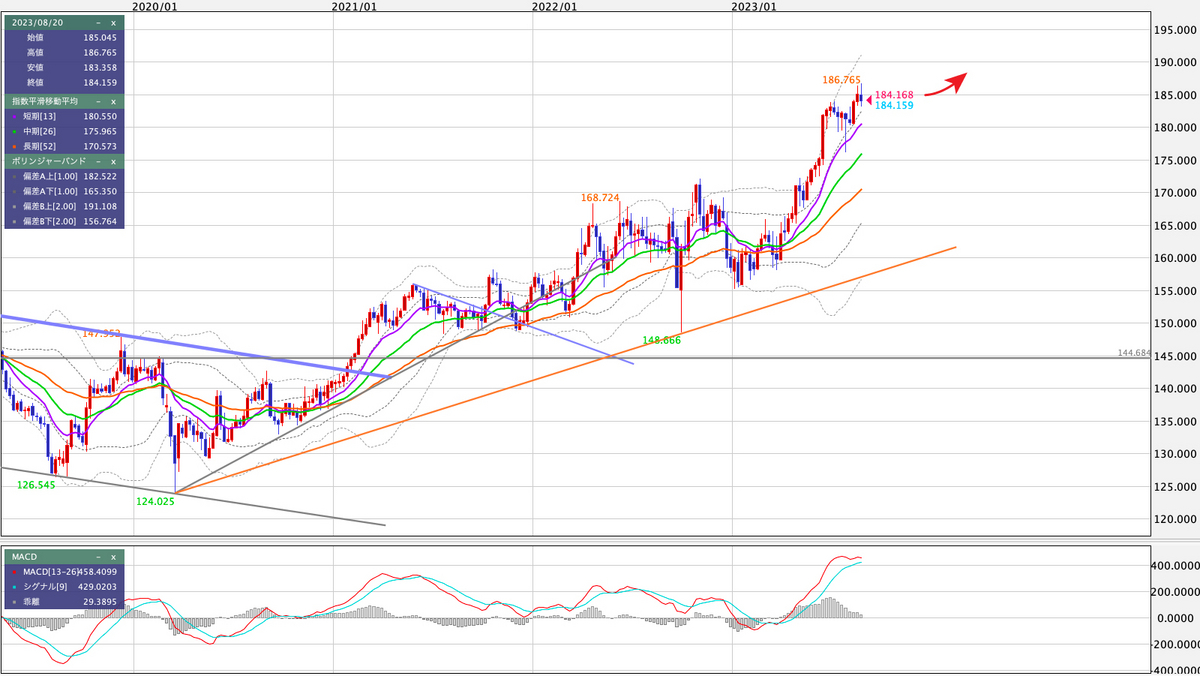Screen dimensions: 1200x676
Task: Select the 偏差B上[2.00] band label
Action: [50, 206]
